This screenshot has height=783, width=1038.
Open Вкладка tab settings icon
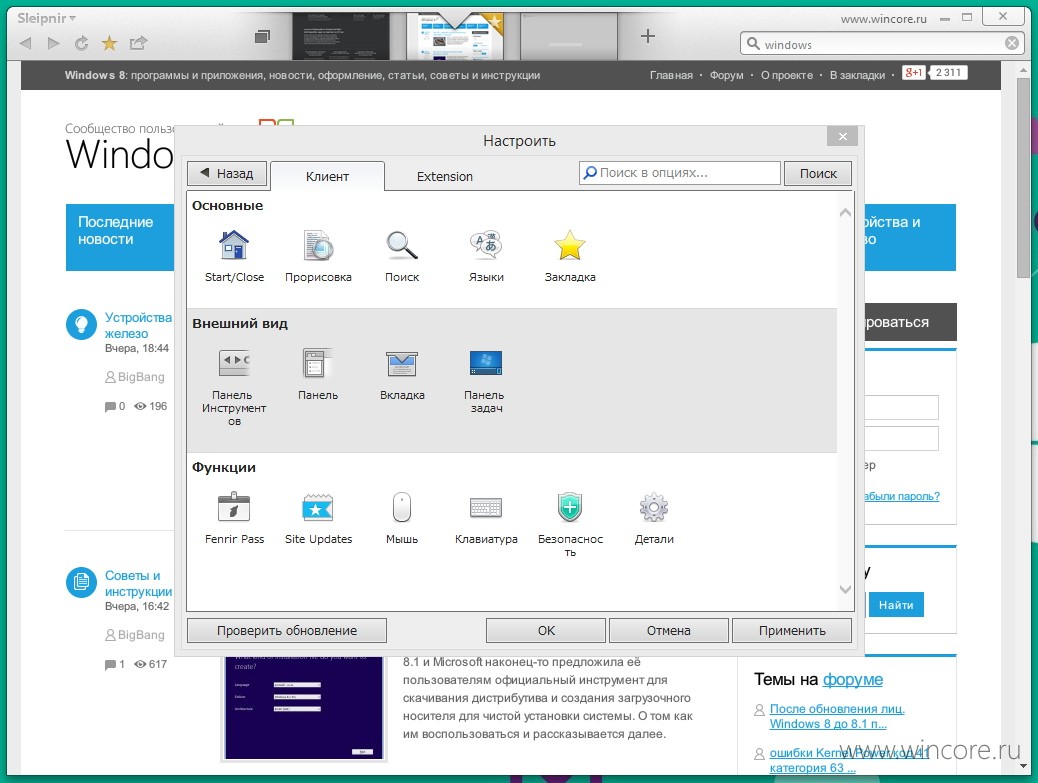[402, 375]
